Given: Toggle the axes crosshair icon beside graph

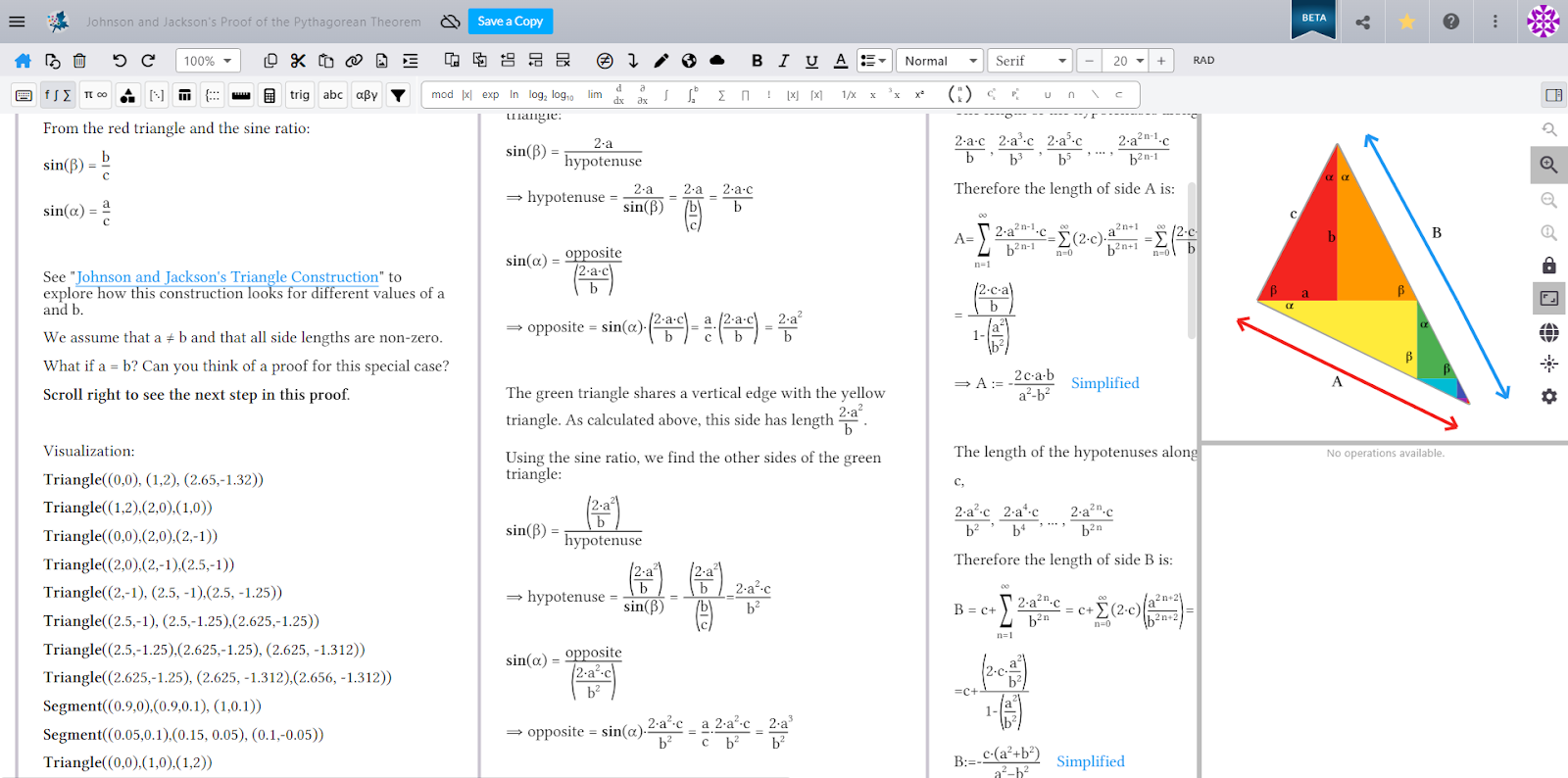Looking at the screenshot, I should coord(1549,364).
